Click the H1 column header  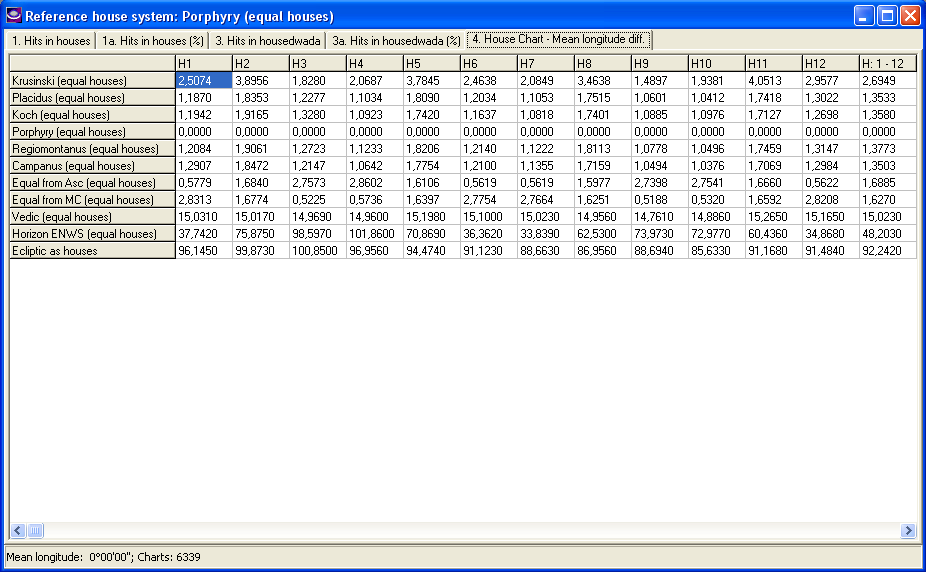click(204, 63)
